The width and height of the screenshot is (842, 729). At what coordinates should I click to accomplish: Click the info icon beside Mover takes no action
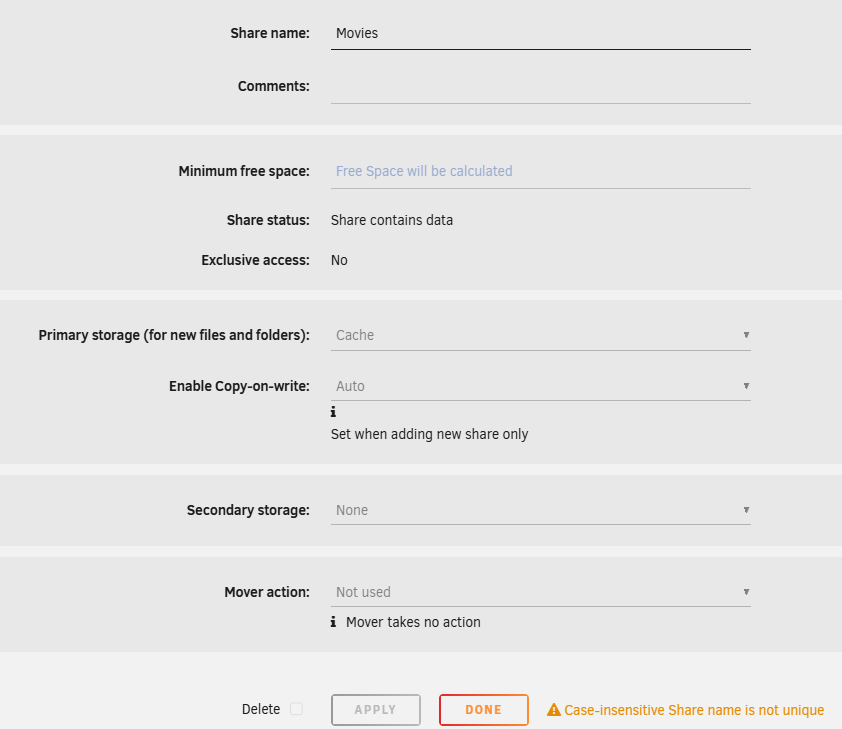tap(333, 622)
